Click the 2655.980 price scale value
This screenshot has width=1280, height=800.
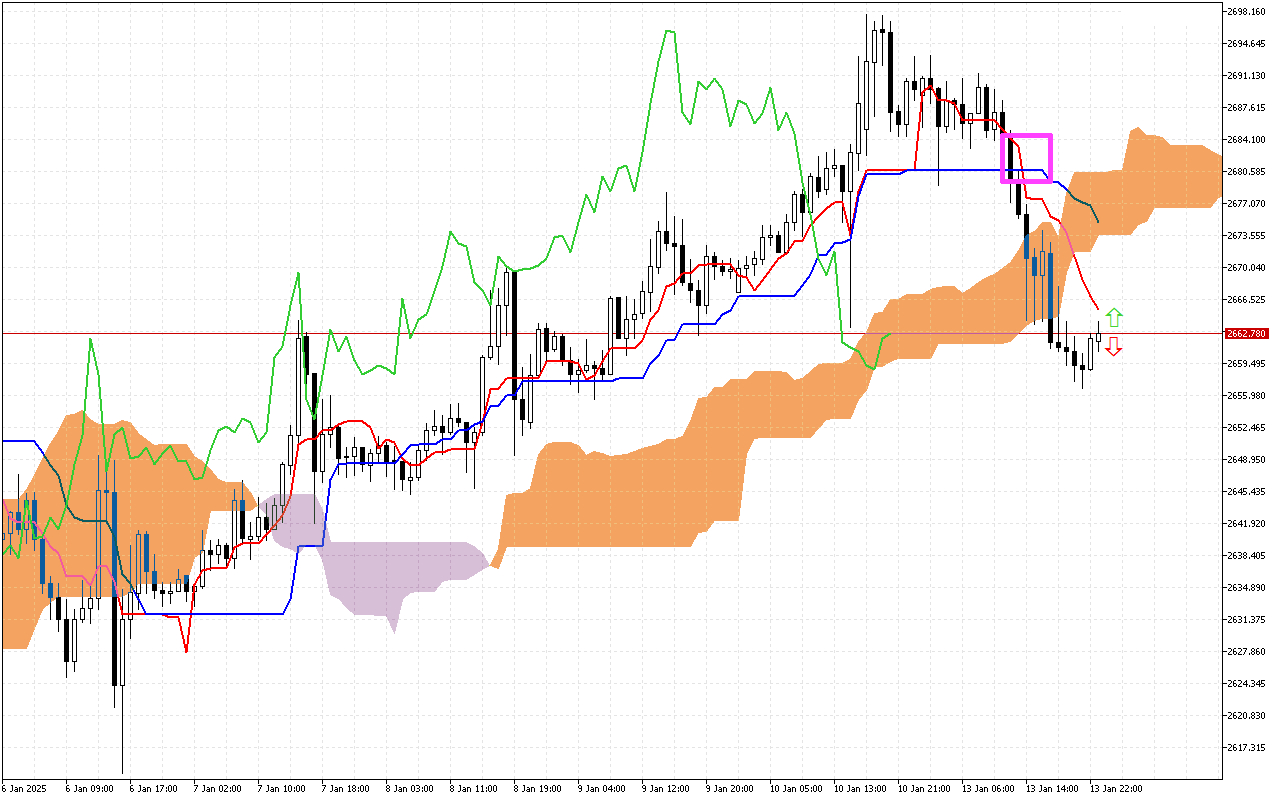(x=1247, y=396)
